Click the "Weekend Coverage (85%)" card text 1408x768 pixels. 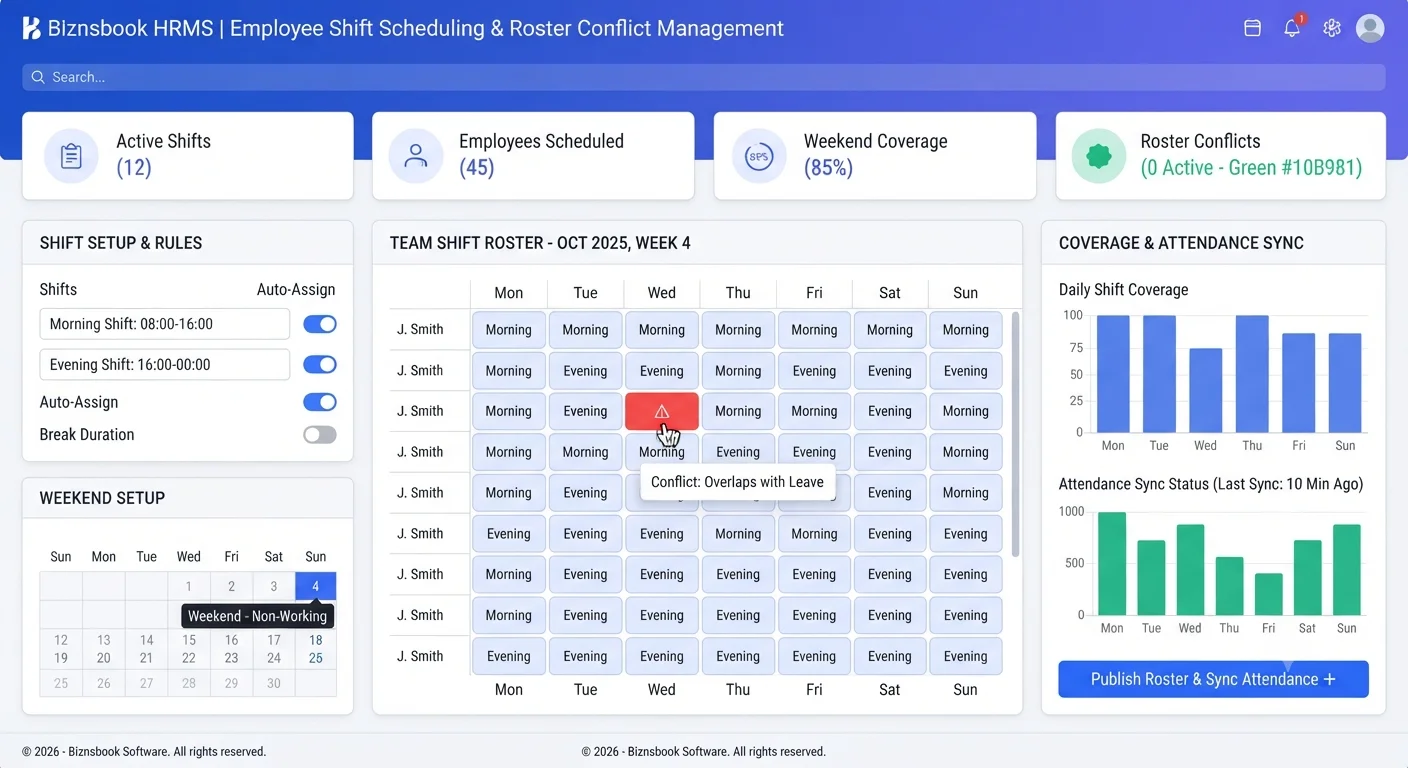point(876,154)
